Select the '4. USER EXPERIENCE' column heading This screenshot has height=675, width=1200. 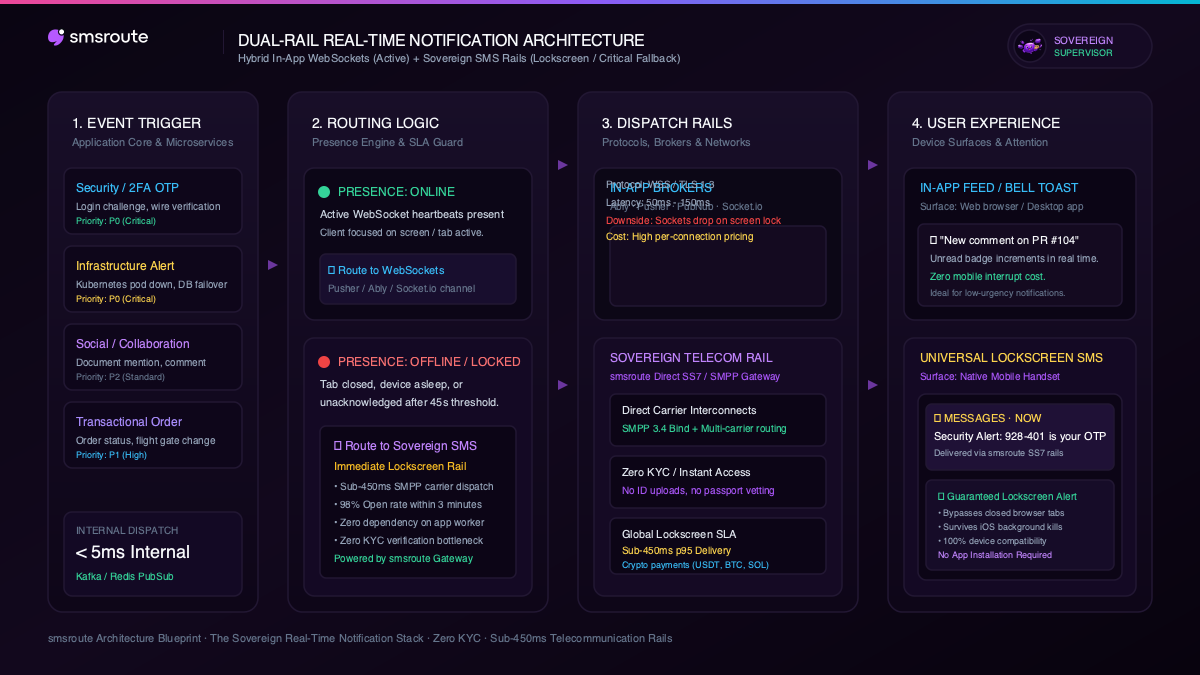coord(984,123)
